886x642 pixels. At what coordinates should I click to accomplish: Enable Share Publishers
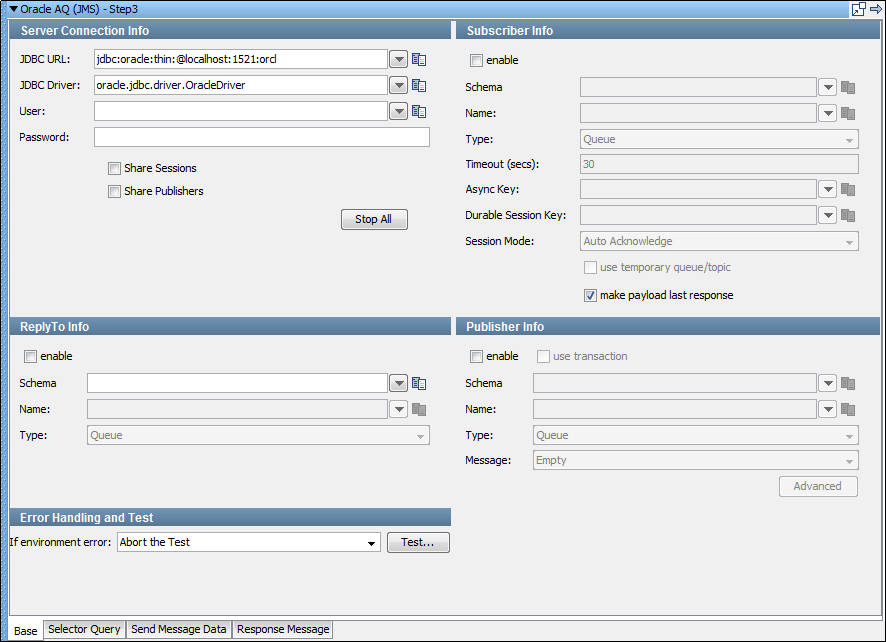(115, 191)
